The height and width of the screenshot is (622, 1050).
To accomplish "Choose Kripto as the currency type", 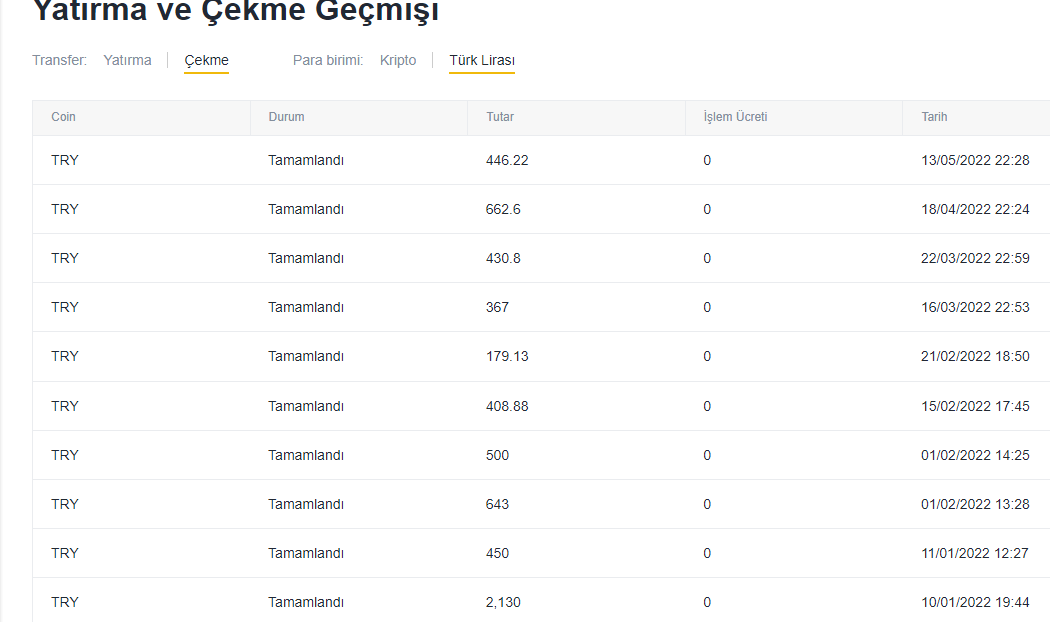I will [x=398, y=61].
